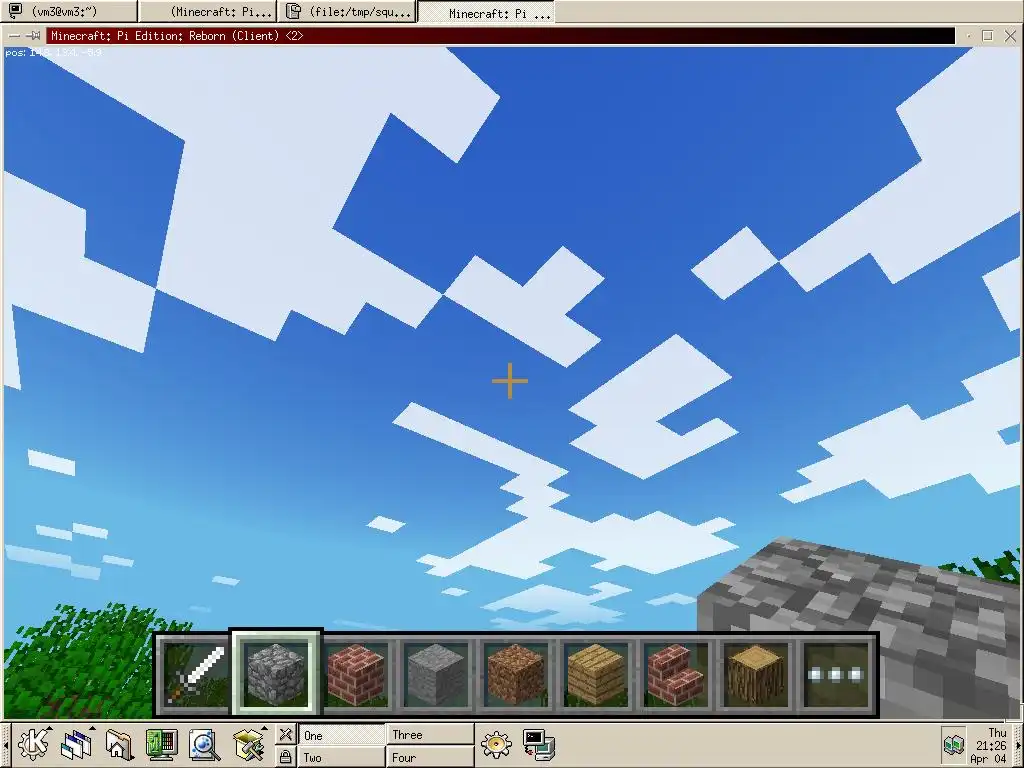Collapse panel with left edge arrow
The image size is (1024, 768).
[x=5, y=745]
